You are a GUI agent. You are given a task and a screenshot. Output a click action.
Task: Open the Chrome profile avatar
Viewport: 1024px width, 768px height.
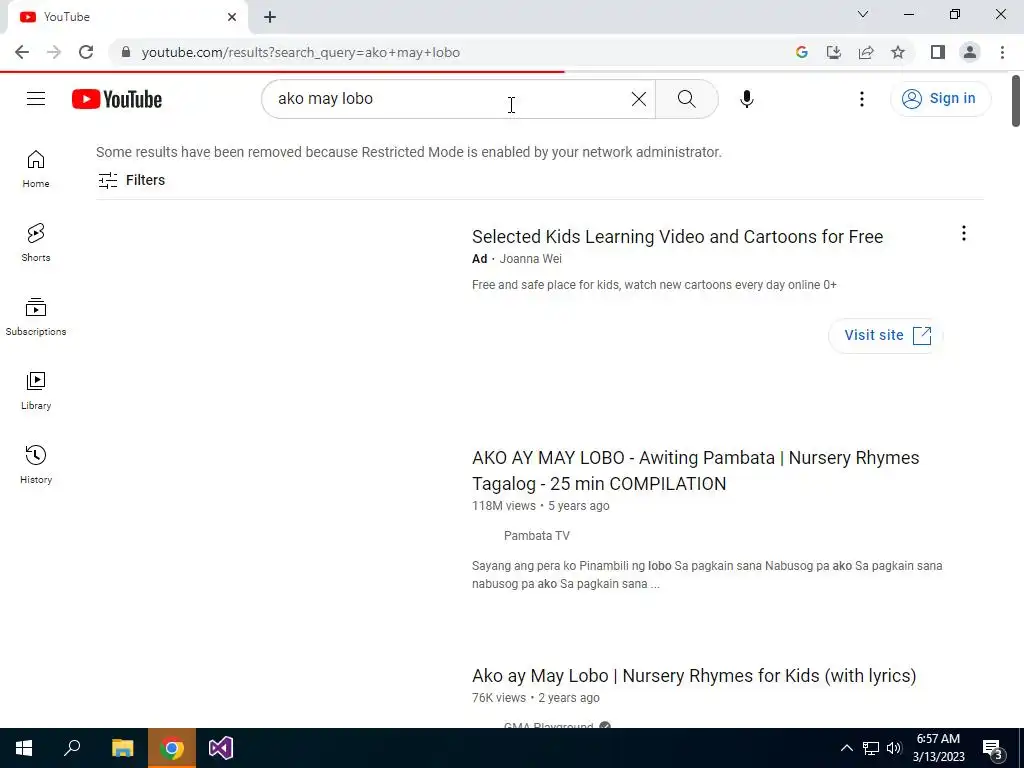tap(970, 52)
